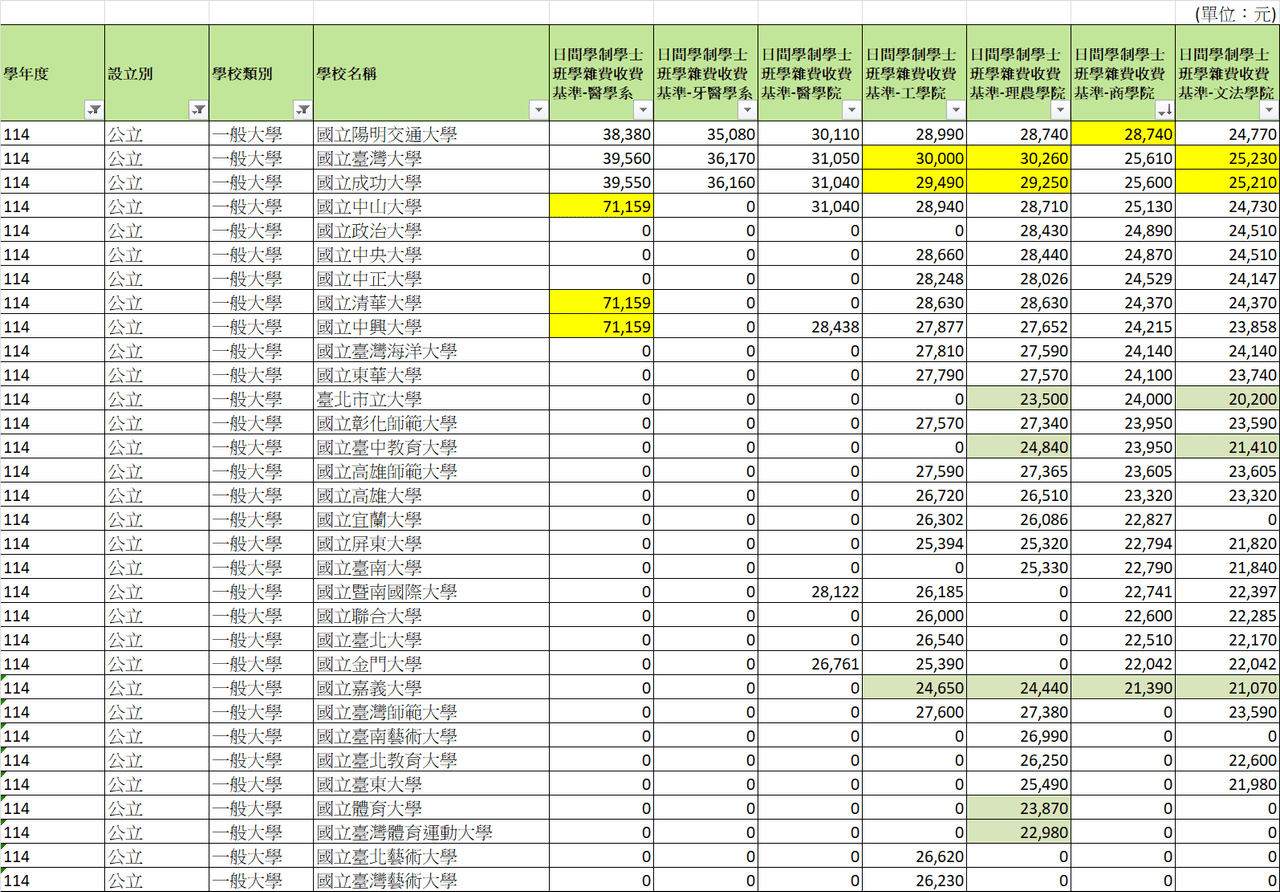1280x892 pixels.
Task: Select the 28,122 cell
Action: click(x=810, y=591)
